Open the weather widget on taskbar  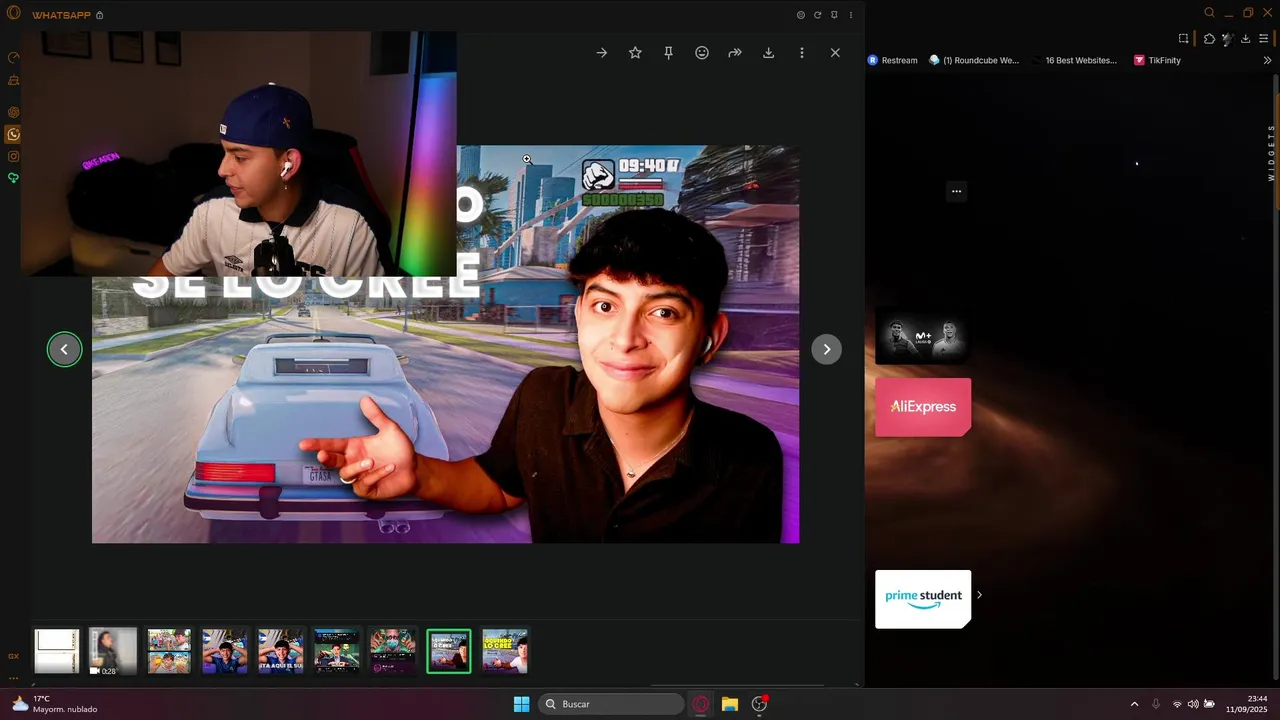tap(55, 704)
